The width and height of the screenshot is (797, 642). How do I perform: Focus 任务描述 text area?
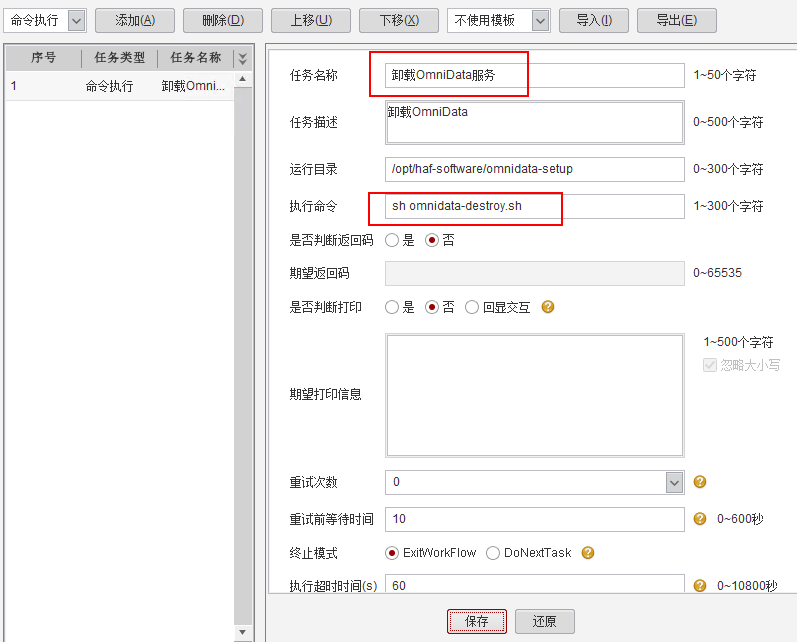(534, 123)
